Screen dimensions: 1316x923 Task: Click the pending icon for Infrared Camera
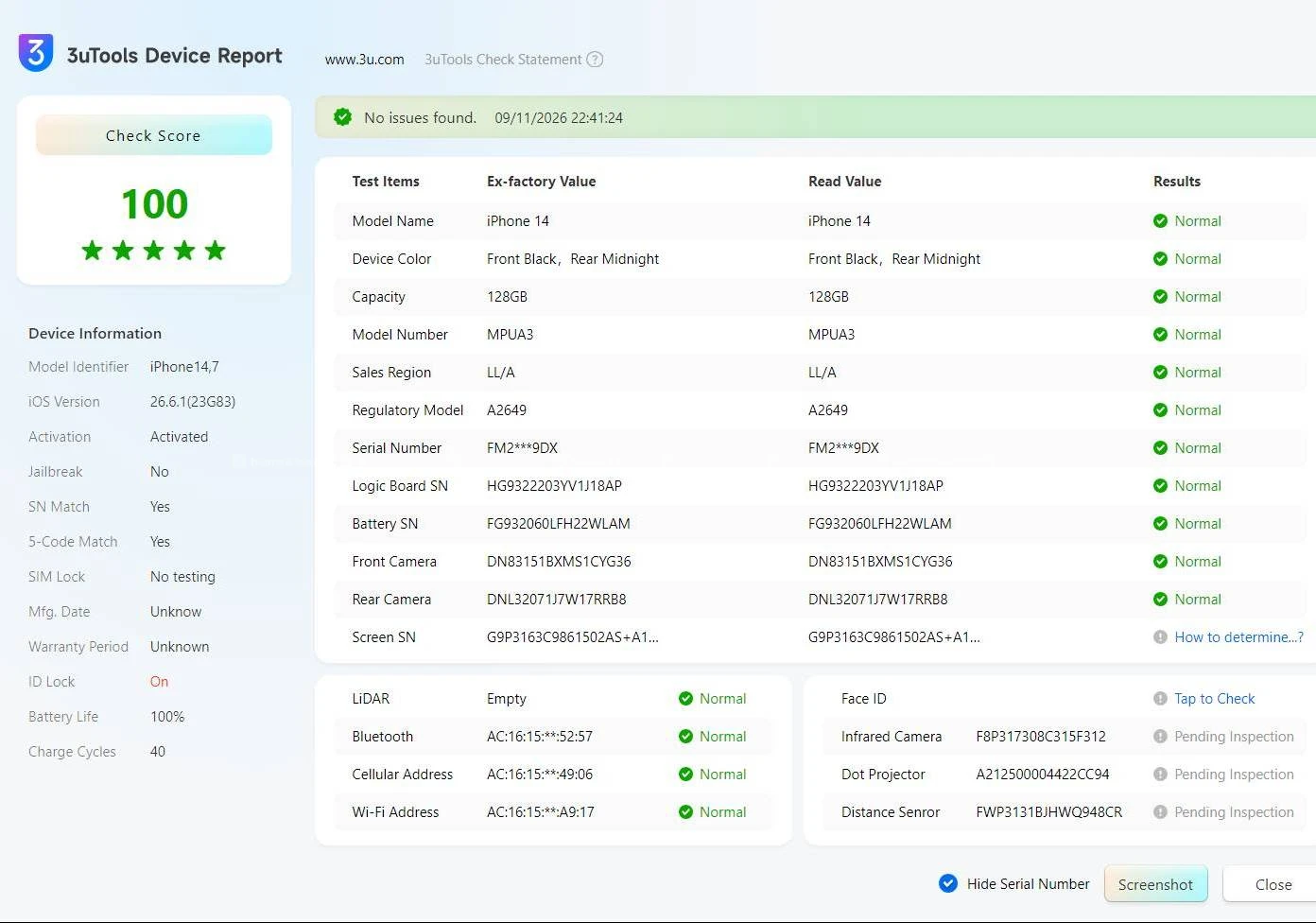(1160, 737)
